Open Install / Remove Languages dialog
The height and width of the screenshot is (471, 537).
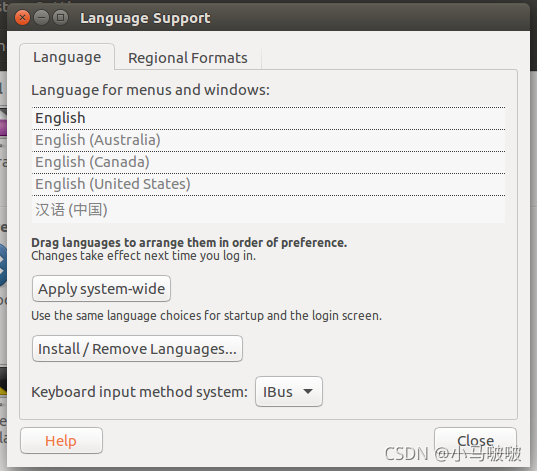pos(137,349)
